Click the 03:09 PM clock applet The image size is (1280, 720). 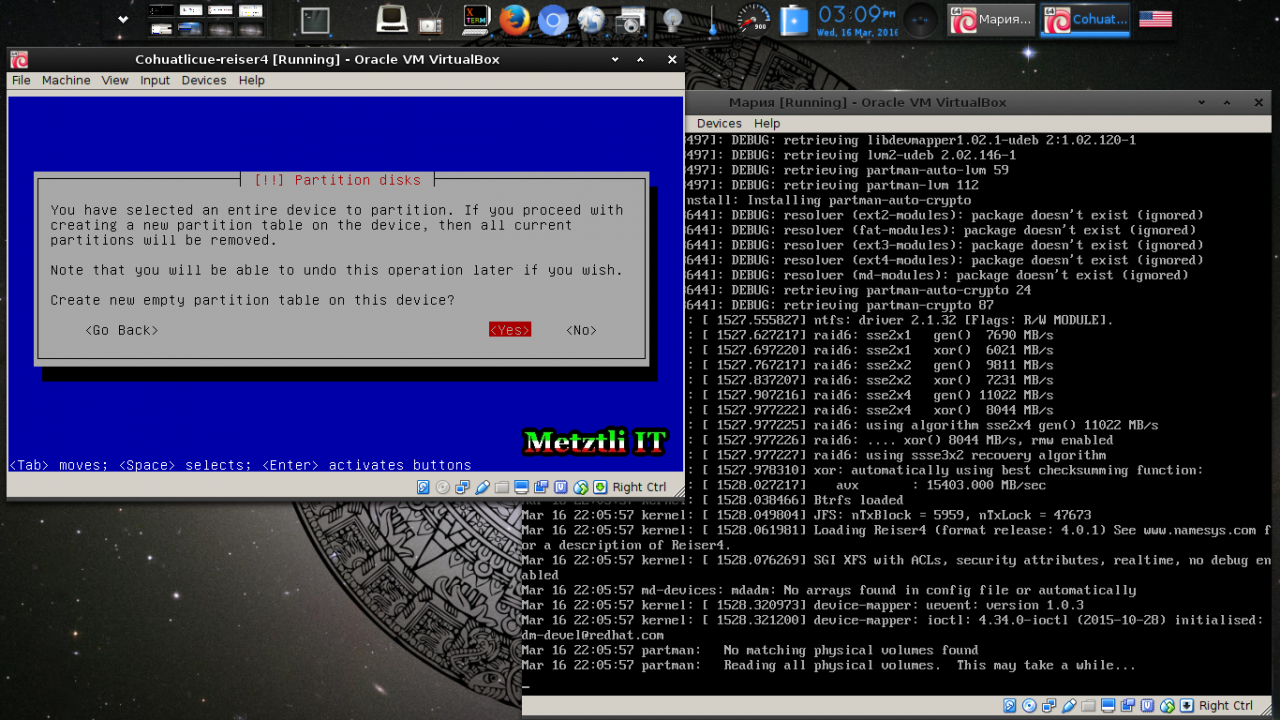(x=856, y=19)
